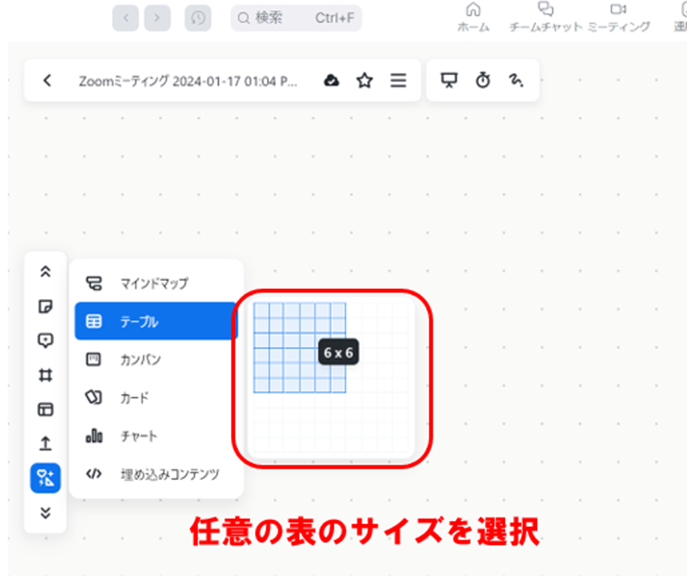687x576 pixels.
Task: Star this whiteboard as favorite
Action: [365, 81]
